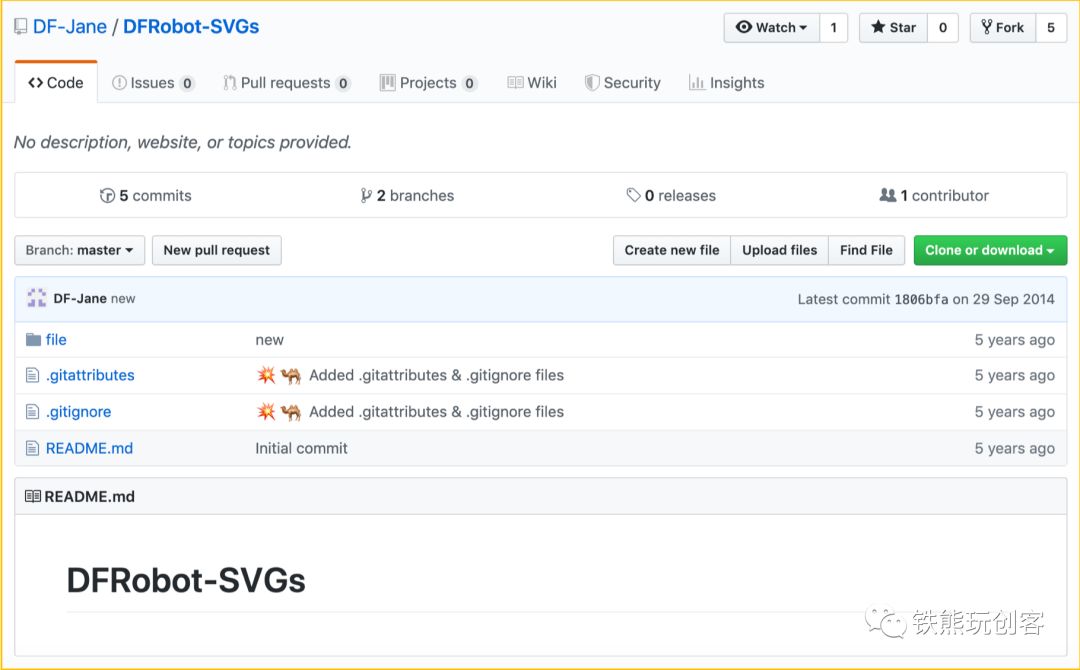
Task: Click the .gitattributes file icon
Action: 32,375
